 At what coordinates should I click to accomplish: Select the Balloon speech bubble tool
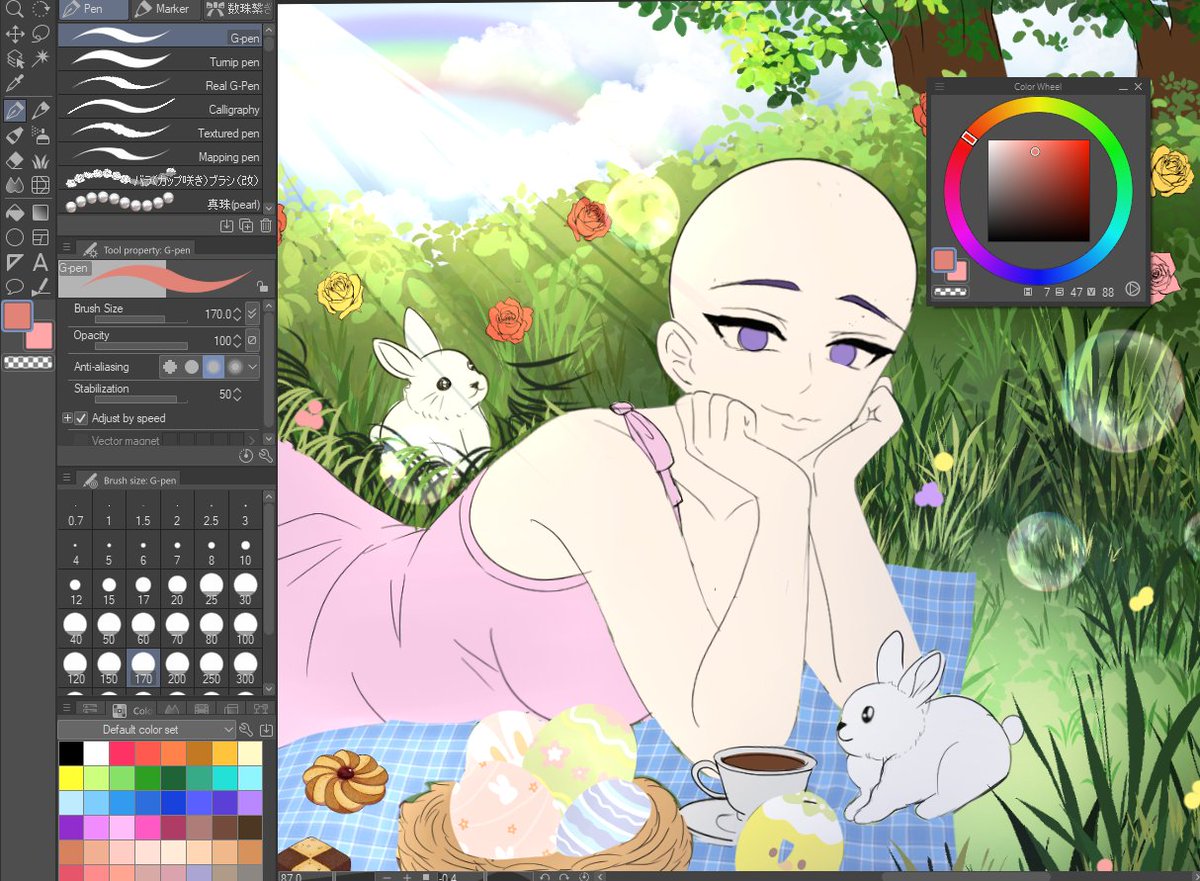(x=14, y=287)
